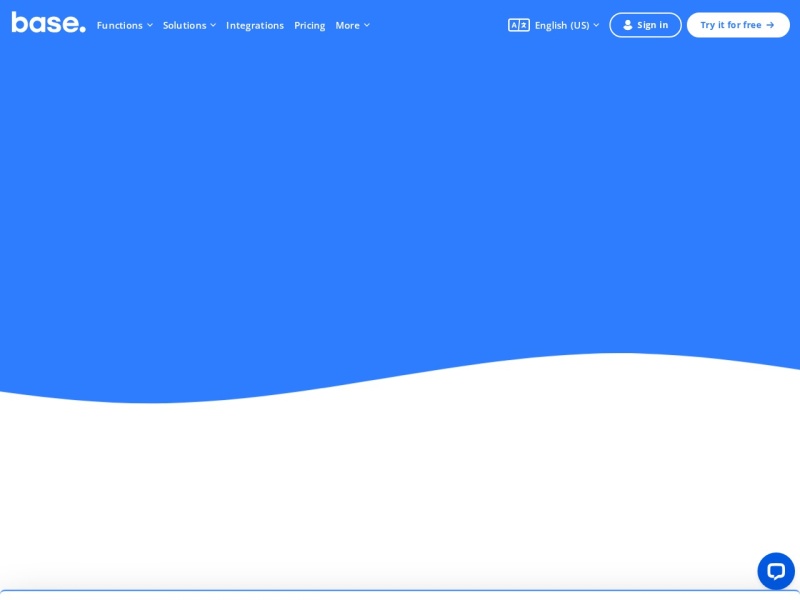Open the live chat bubble icon

(776, 571)
